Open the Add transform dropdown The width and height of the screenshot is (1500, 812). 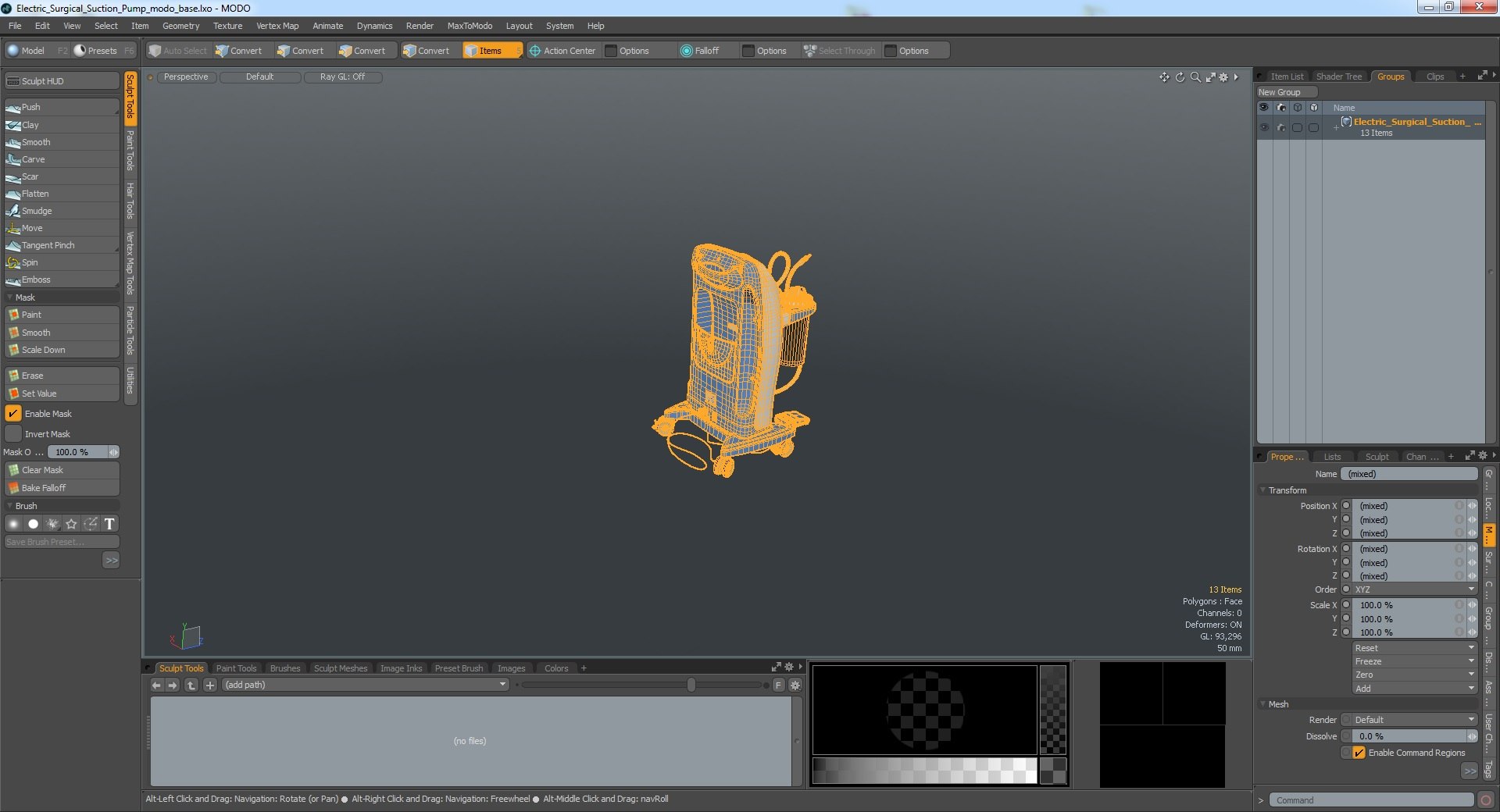(1414, 689)
